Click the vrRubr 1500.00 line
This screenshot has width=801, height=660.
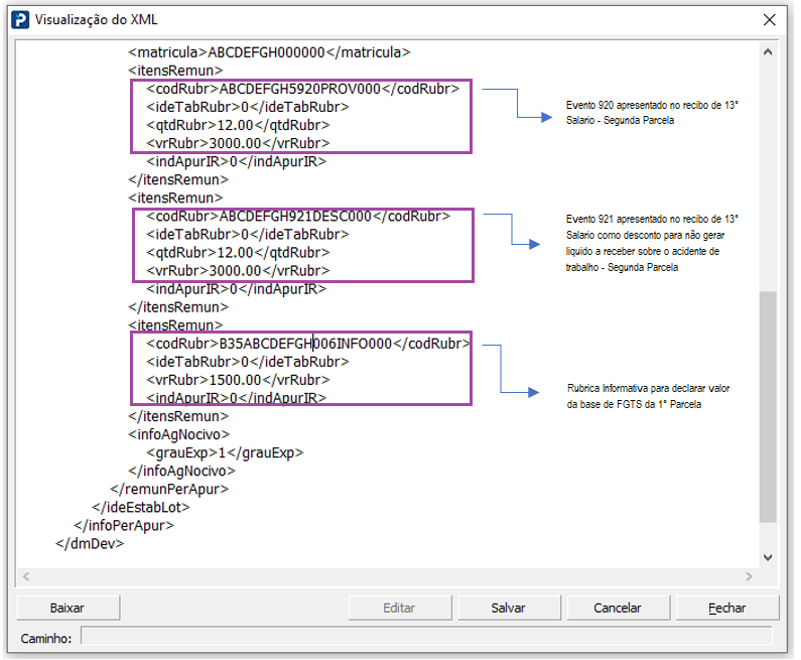coord(238,380)
